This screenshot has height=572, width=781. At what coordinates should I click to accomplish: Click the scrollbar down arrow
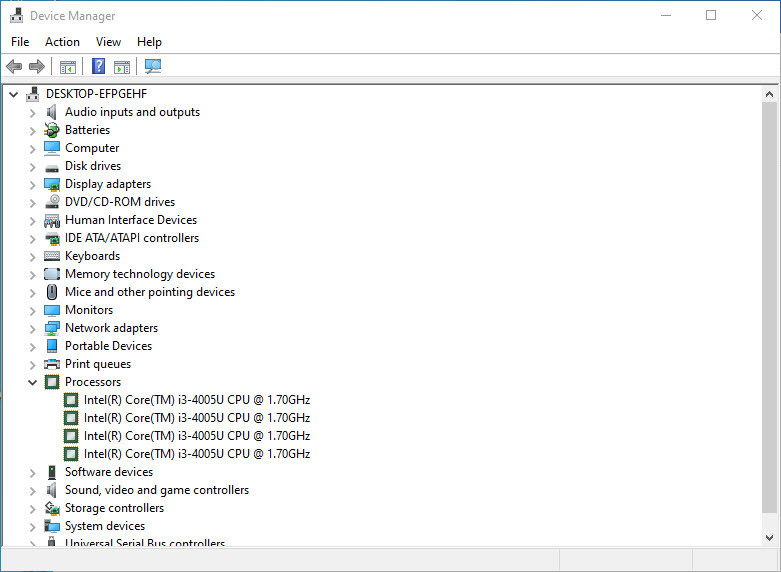pos(769,538)
